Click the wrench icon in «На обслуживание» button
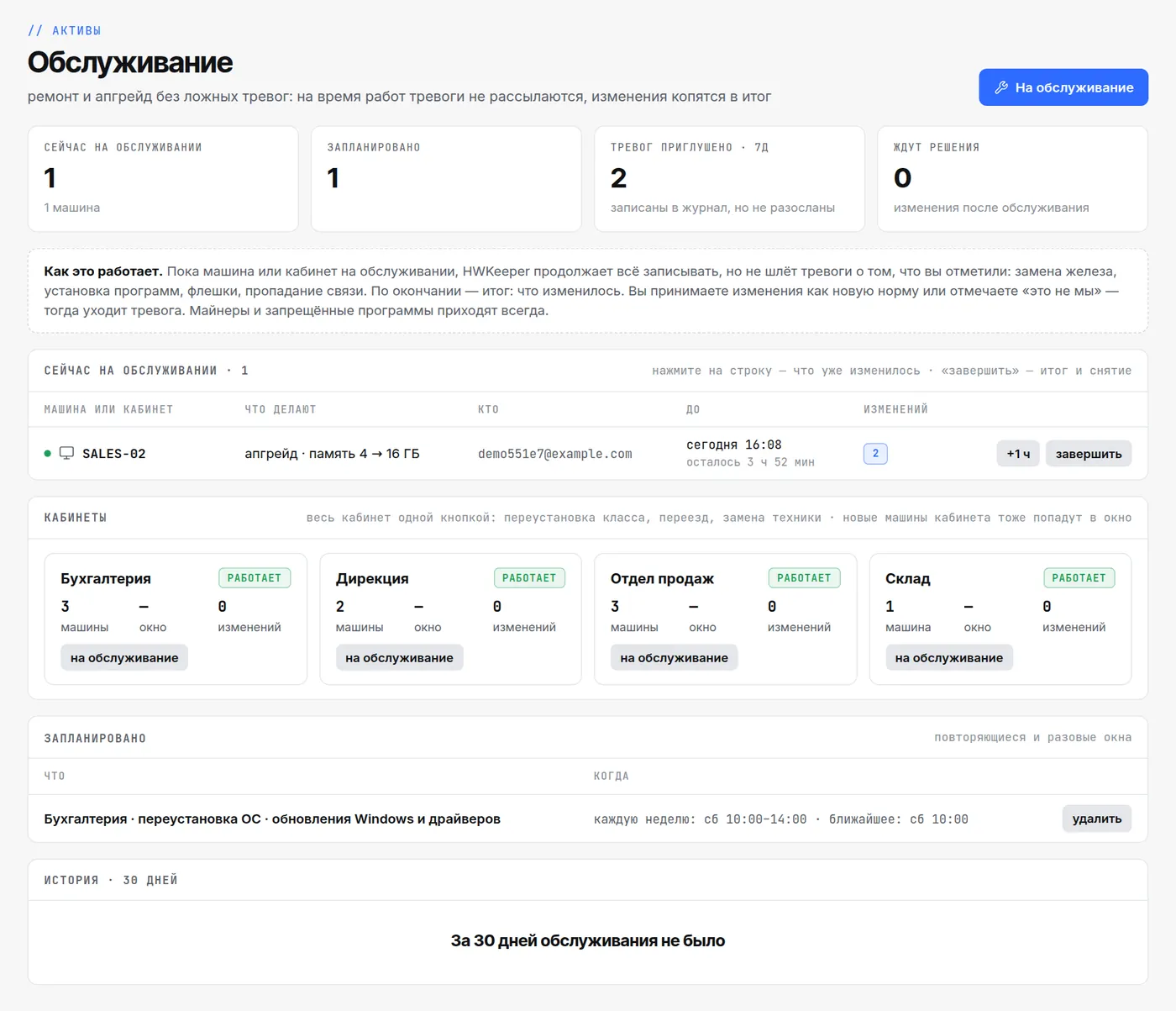The height and width of the screenshot is (1011, 1176). [1001, 87]
